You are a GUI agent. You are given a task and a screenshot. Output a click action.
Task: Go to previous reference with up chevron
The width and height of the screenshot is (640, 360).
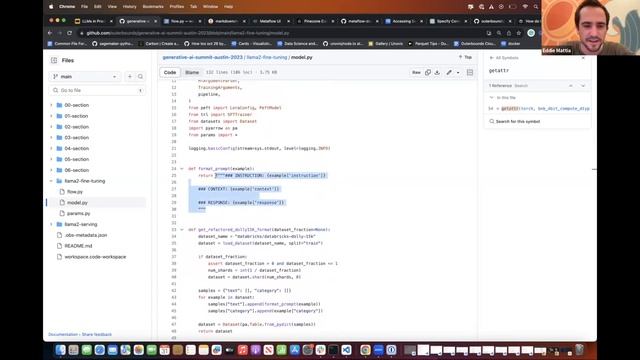pos(571,86)
